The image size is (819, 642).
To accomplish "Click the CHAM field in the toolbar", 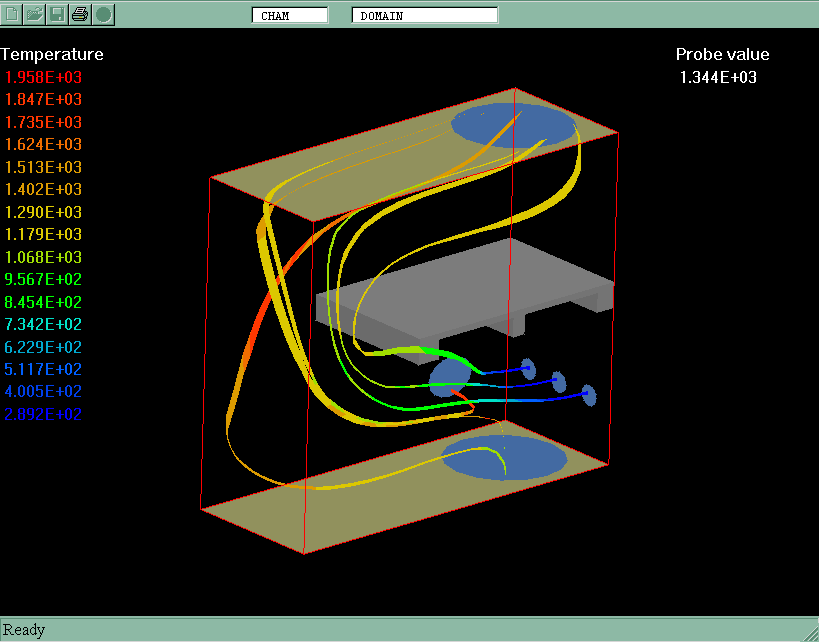I will pos(289,15).
